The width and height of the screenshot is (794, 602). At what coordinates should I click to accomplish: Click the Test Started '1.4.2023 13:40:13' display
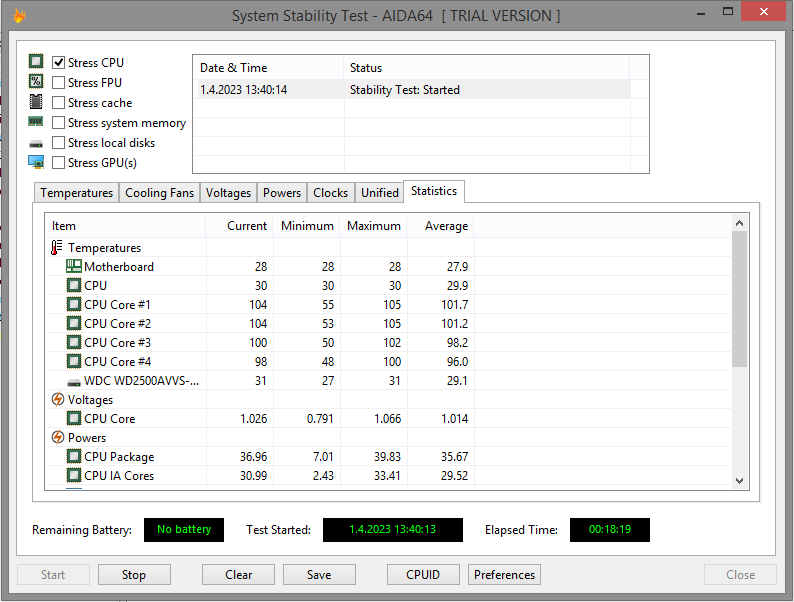click(x=392, y=530)
